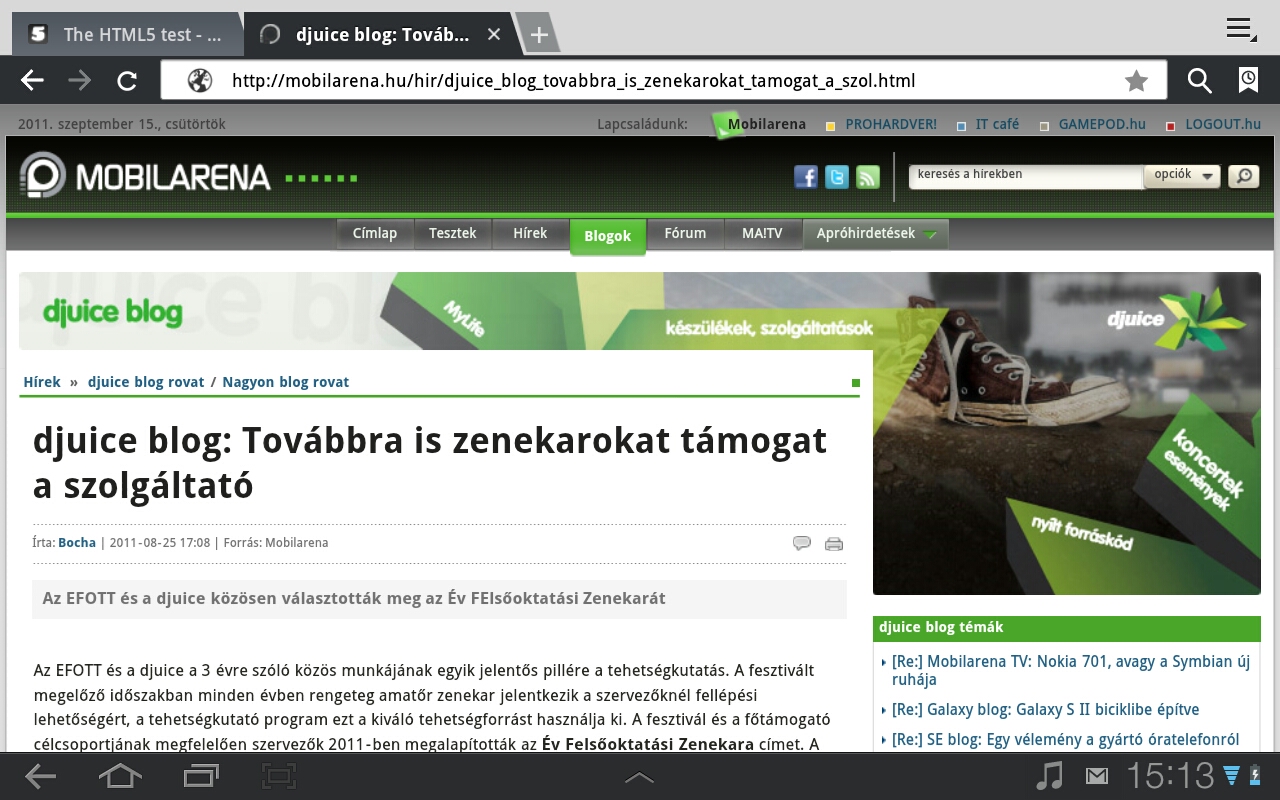The image size is (1280, 800).
Task: Tap the Android home button
Action: (x=120, y=776)
